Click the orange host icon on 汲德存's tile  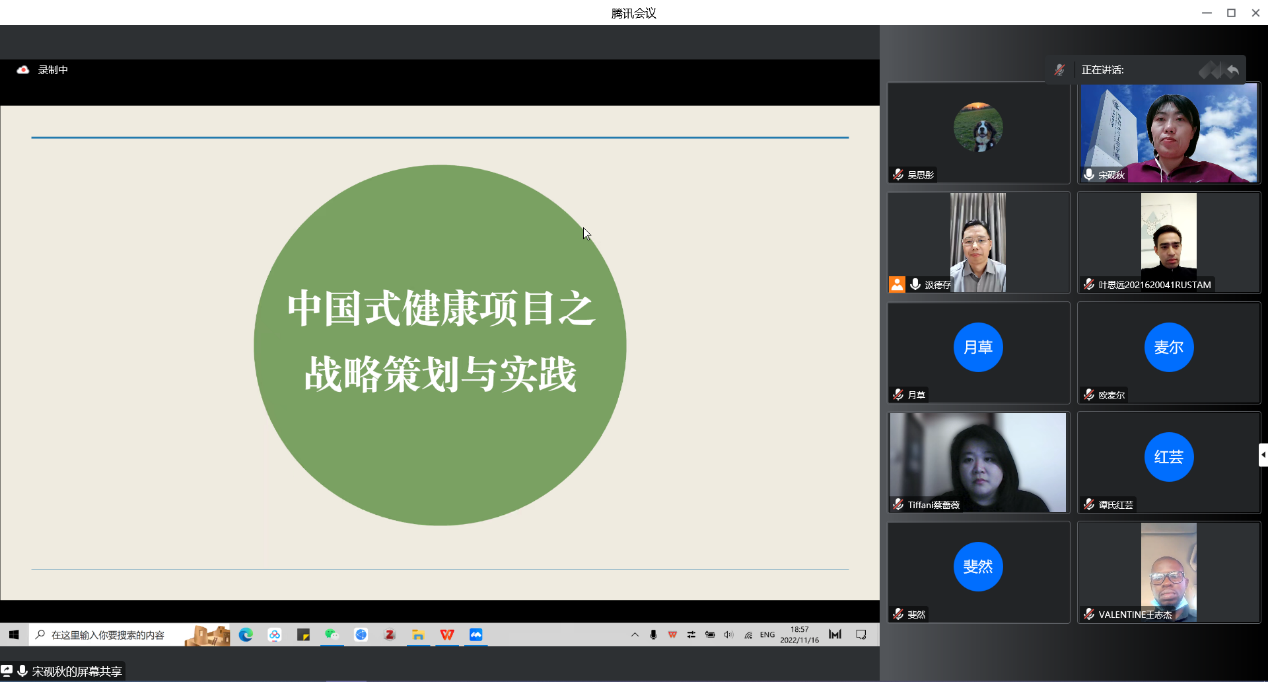click(x=897, y=284)
